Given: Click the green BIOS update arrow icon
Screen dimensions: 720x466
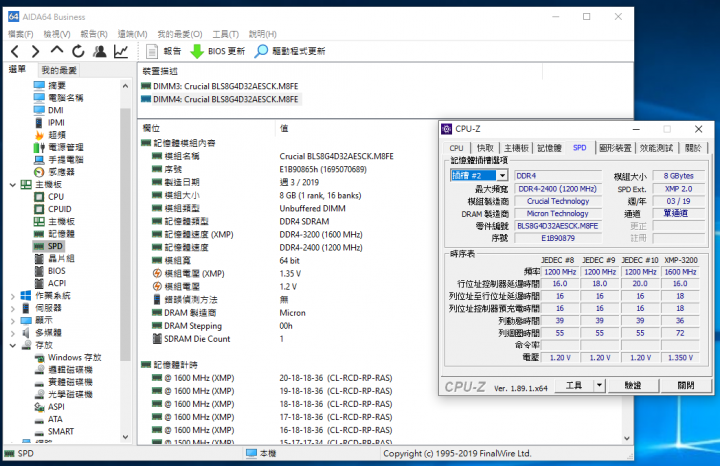Looking at the screenshot, I should coord(197,51).
